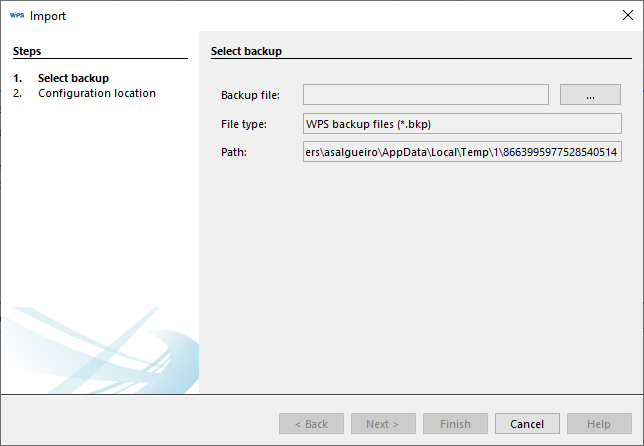Click the 'Backup file:' label
Image resolution: width=644 pixels, height=446 pixels.
click(250, 95)
